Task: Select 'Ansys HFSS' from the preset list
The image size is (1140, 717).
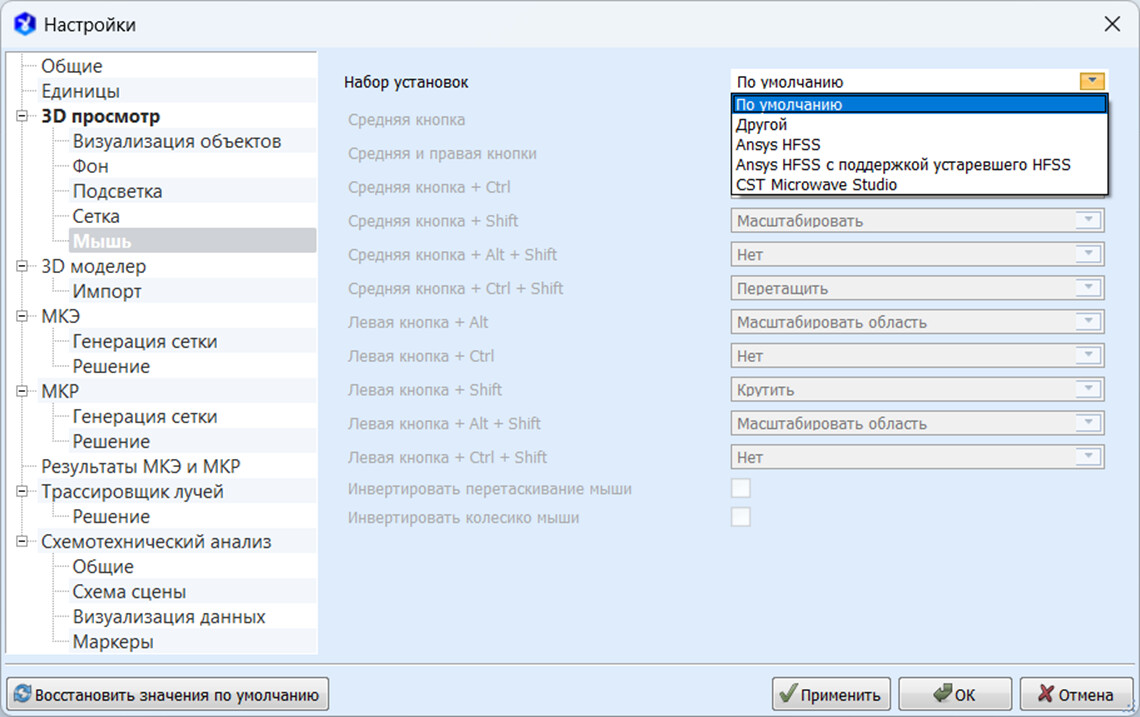Action: coord(778,145)
